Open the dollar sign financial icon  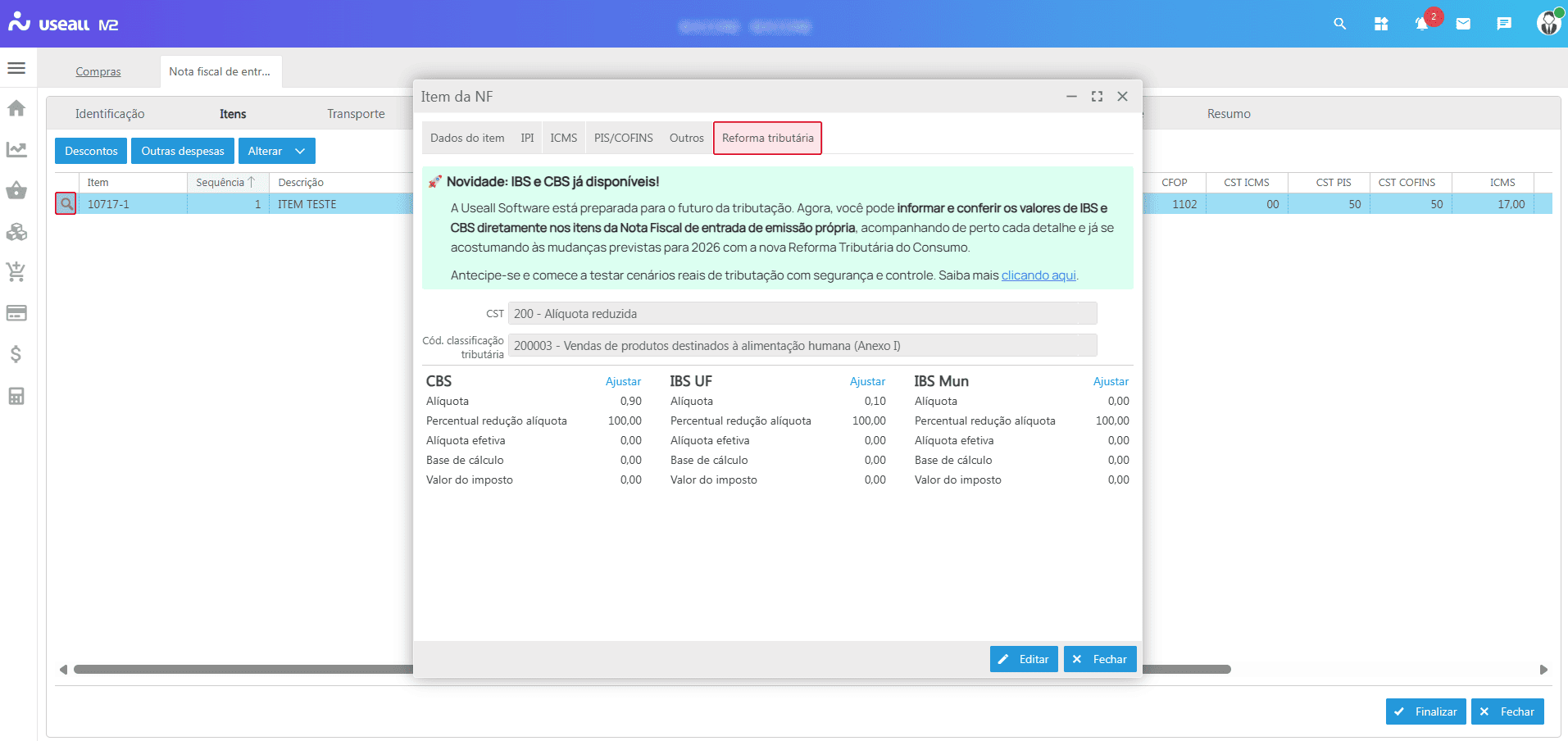[x=16, y=354]
